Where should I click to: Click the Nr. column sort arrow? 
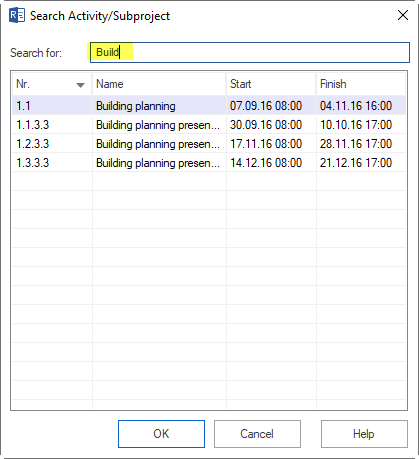coord(80,85)
